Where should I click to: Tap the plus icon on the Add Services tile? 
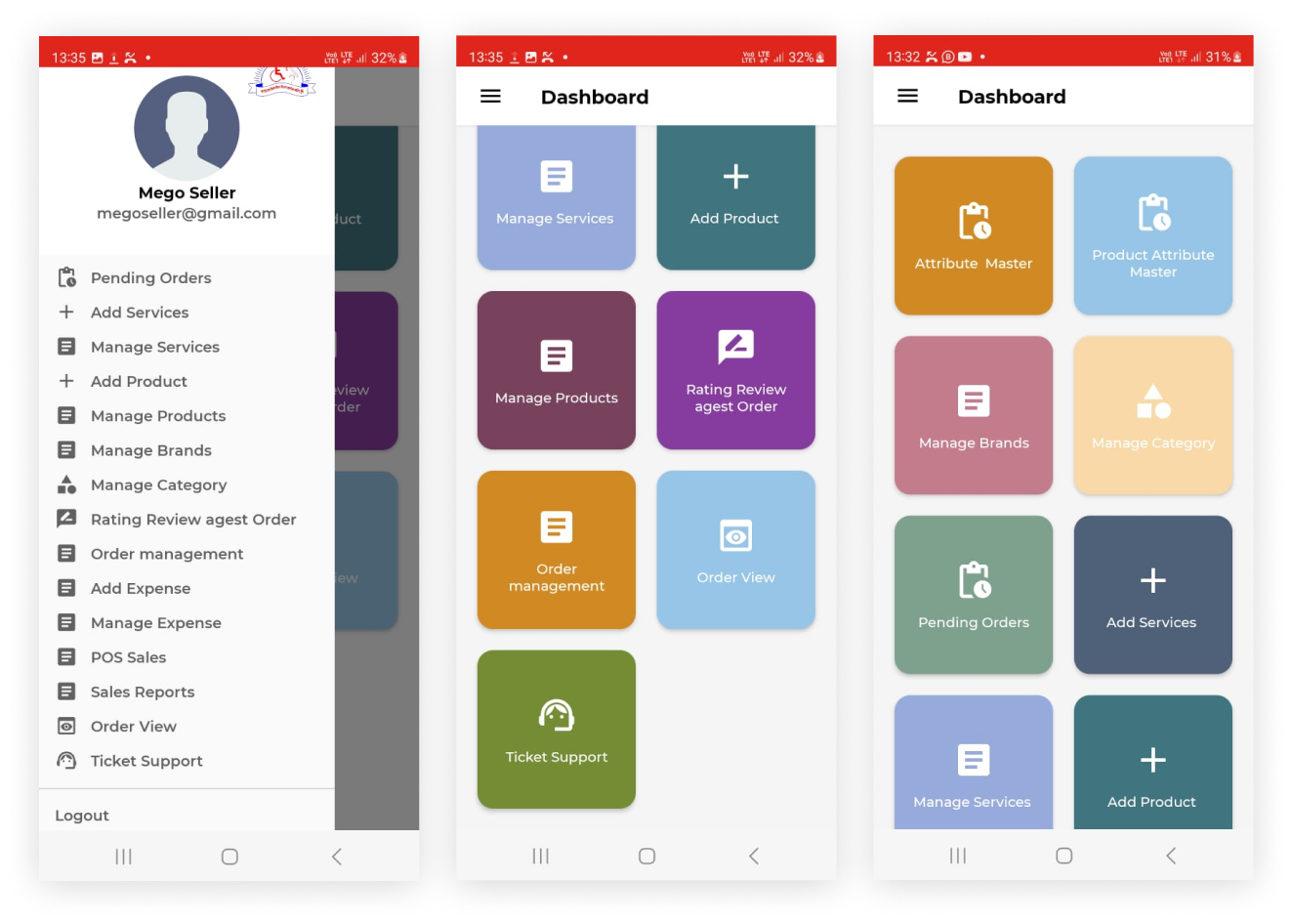click(1152, 580)
